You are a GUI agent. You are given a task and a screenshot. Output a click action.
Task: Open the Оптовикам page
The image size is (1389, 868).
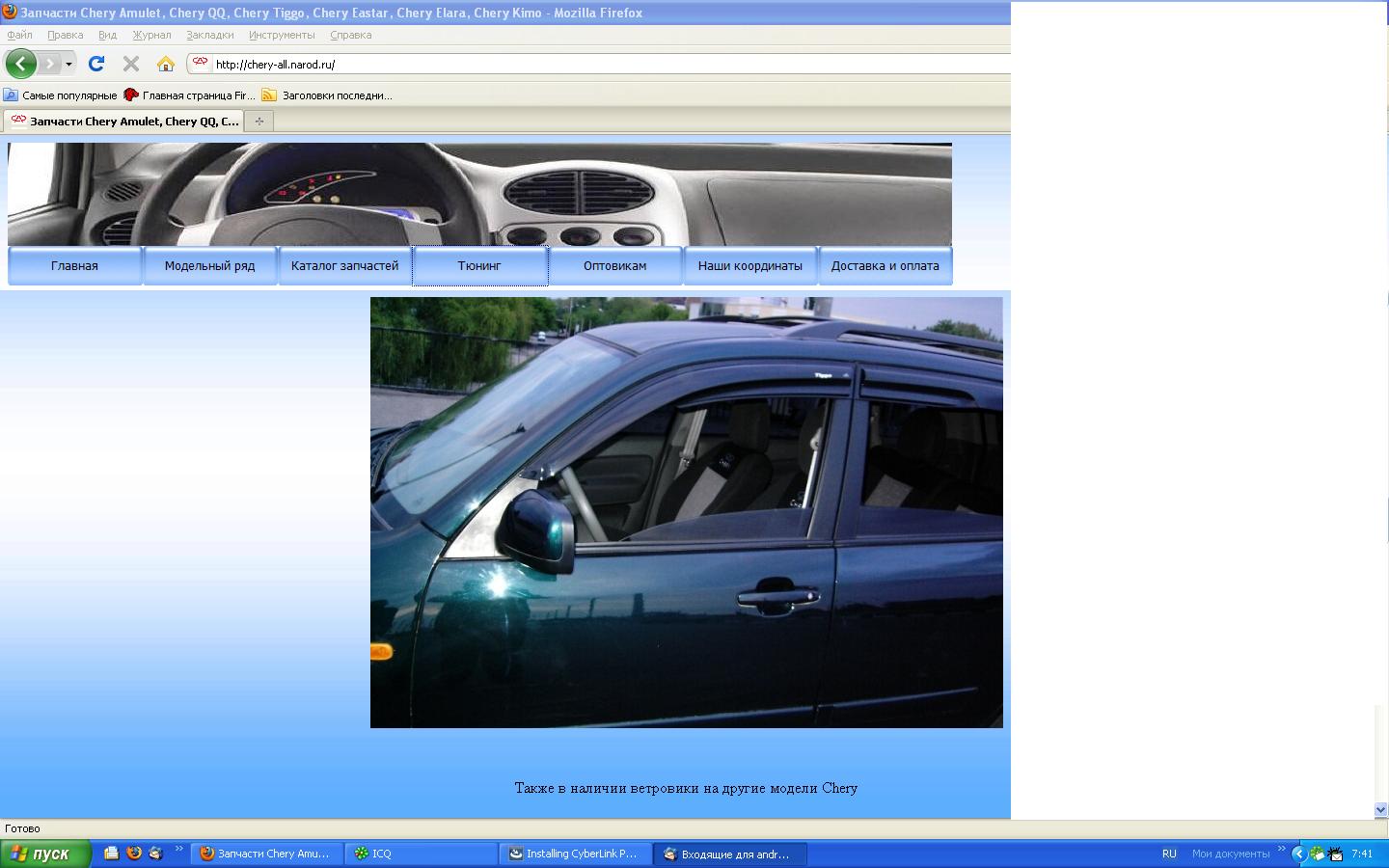click(x=615, y=266)
